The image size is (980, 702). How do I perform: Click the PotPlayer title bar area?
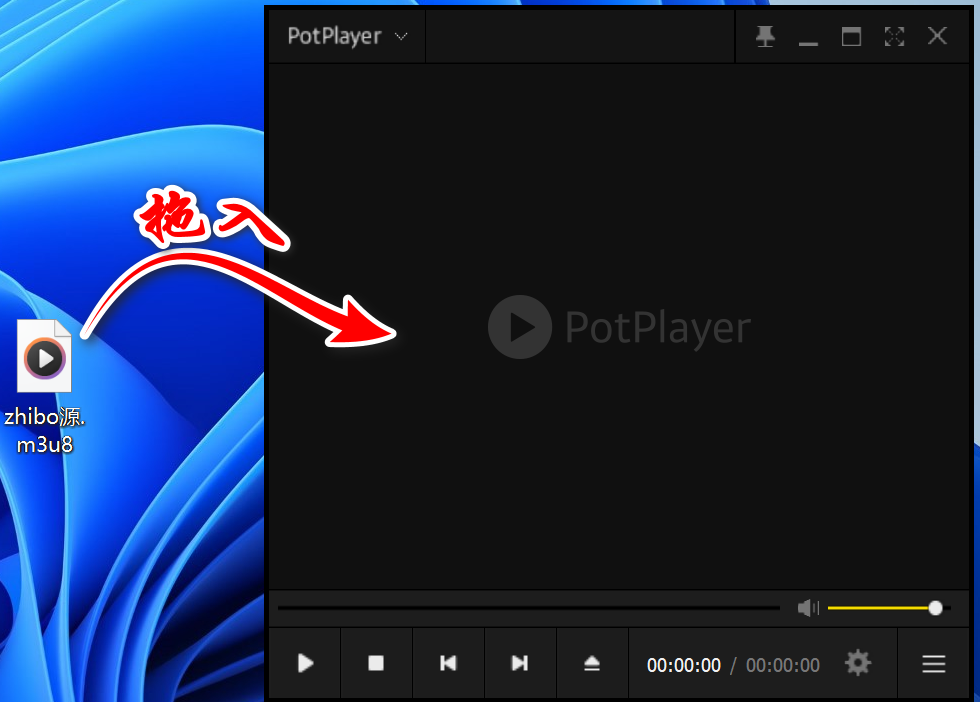point(580,36)
